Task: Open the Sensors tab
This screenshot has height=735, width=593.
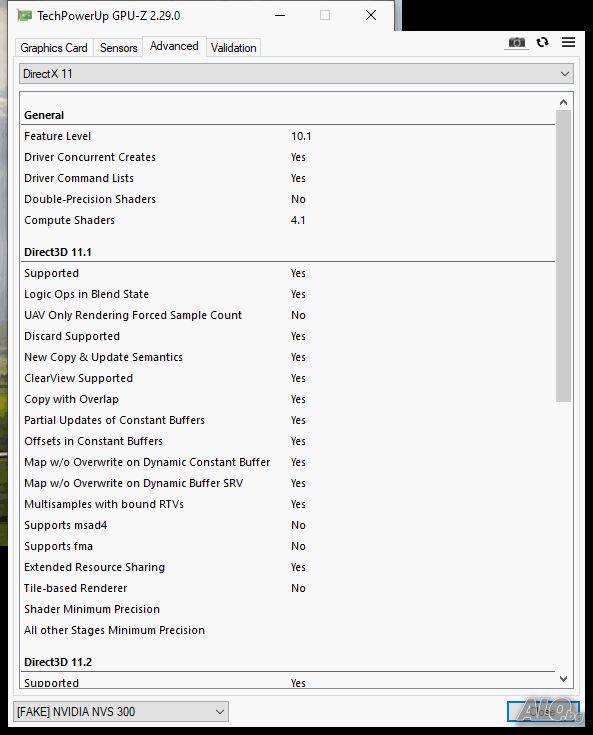Action: 118,48
